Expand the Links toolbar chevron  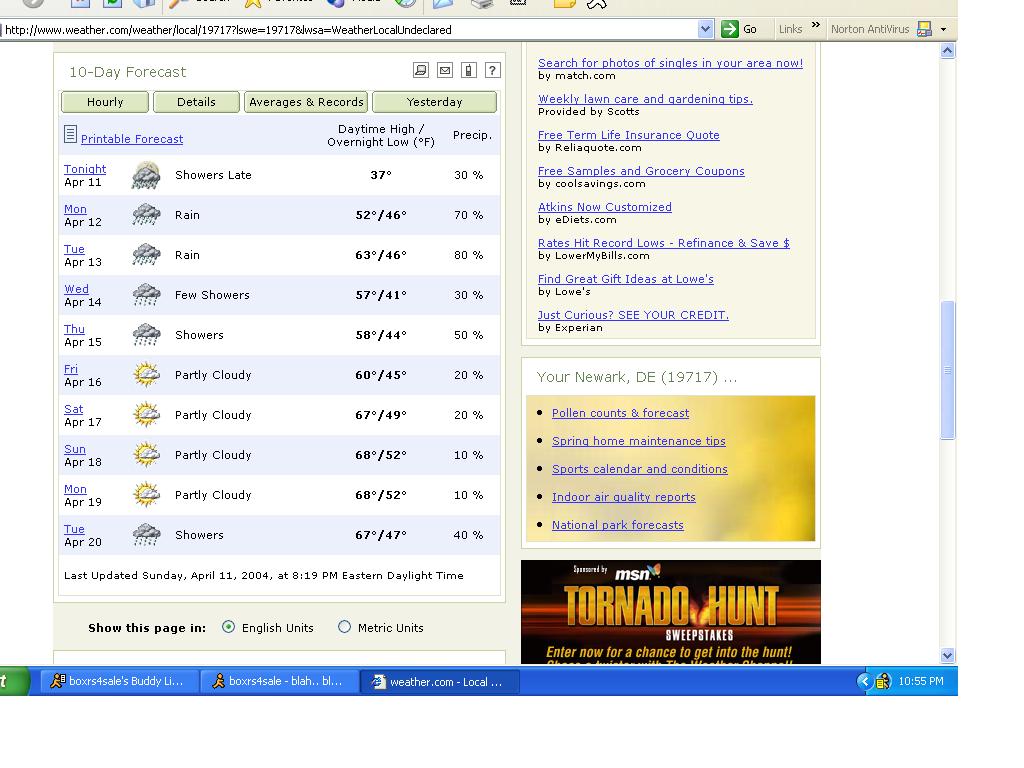(816, 27)
